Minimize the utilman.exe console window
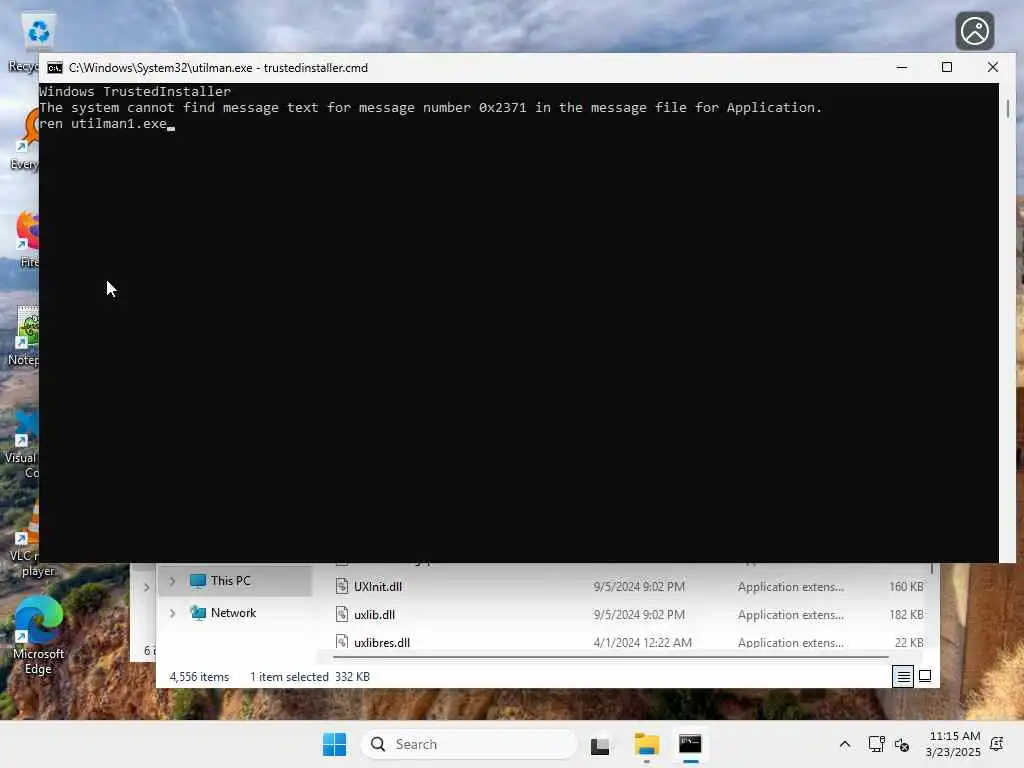Viewport: 1024px width, 768px height. (x=902, y=67)
